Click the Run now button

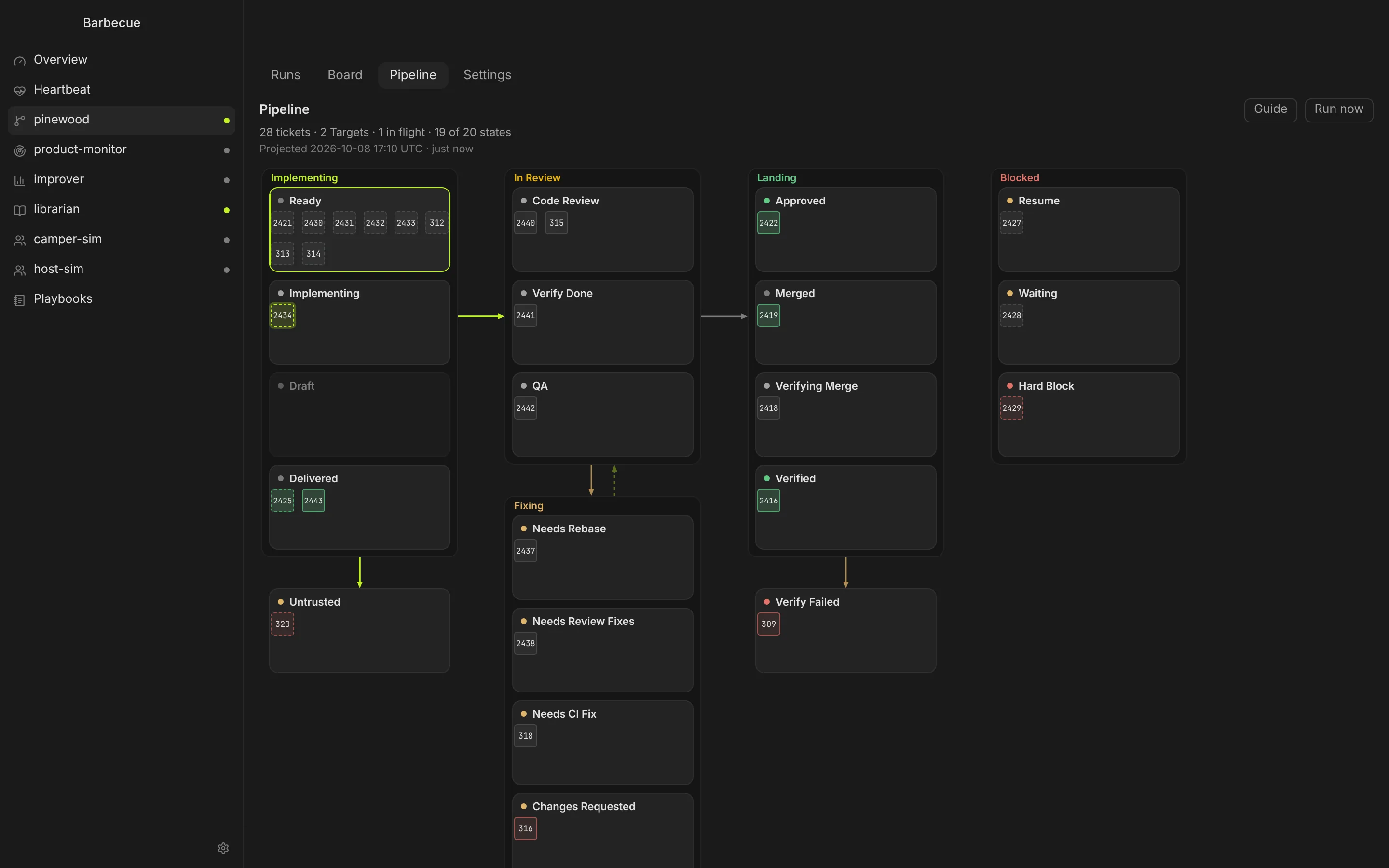(x=1338, y=109)
